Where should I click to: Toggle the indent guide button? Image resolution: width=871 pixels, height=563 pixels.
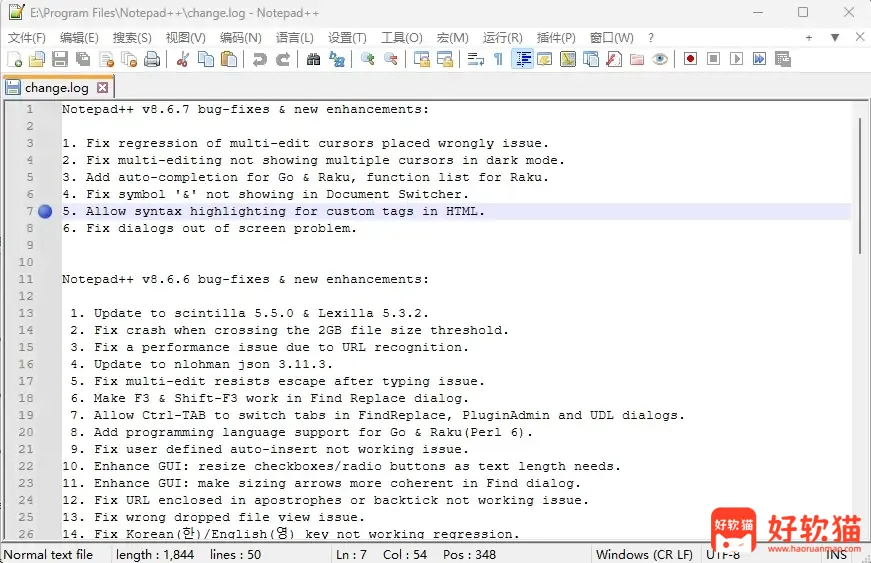pyautogui.click(x=522, y=59)
